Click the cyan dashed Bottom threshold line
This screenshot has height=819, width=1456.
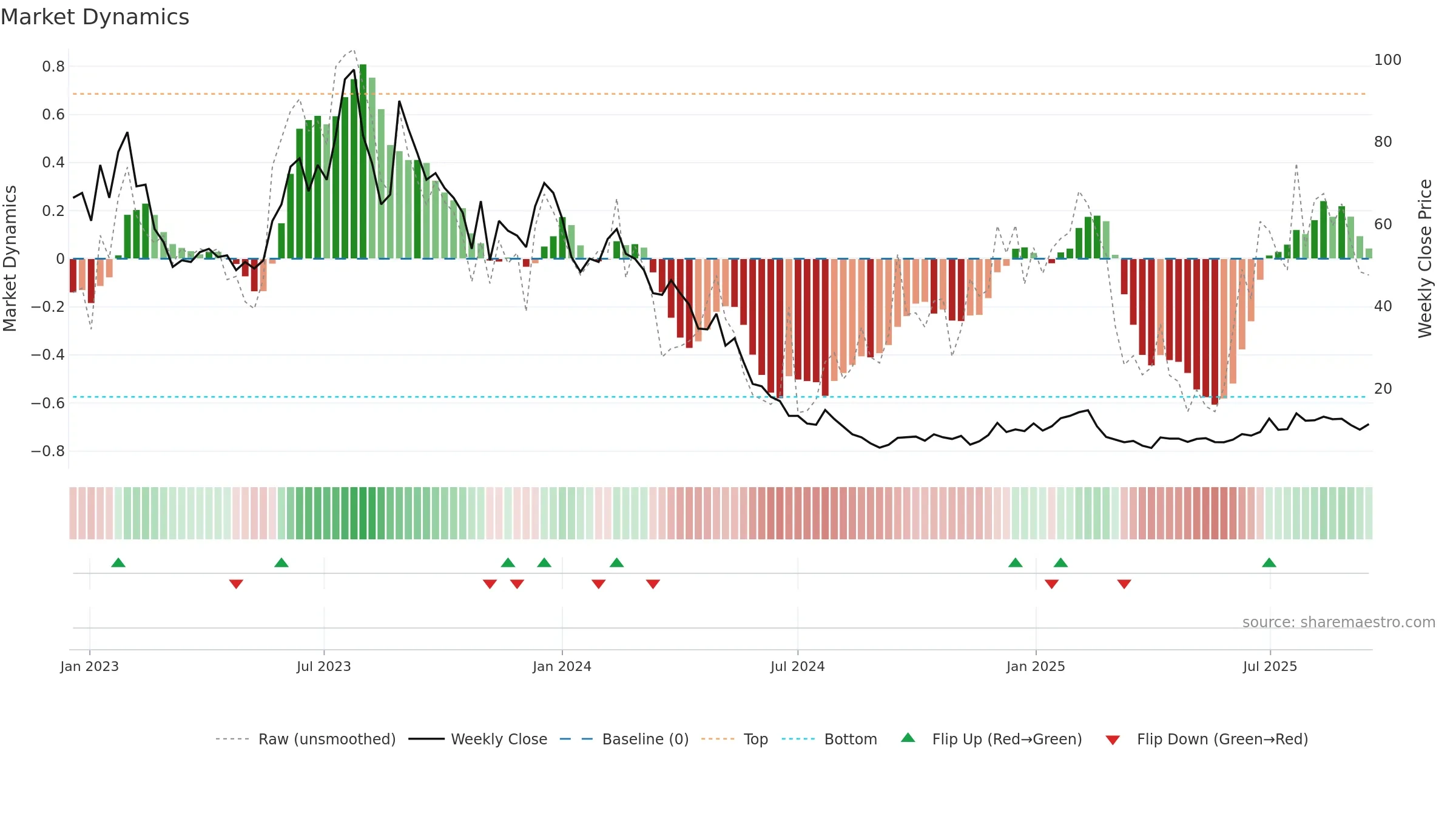[x=720, y=397]
